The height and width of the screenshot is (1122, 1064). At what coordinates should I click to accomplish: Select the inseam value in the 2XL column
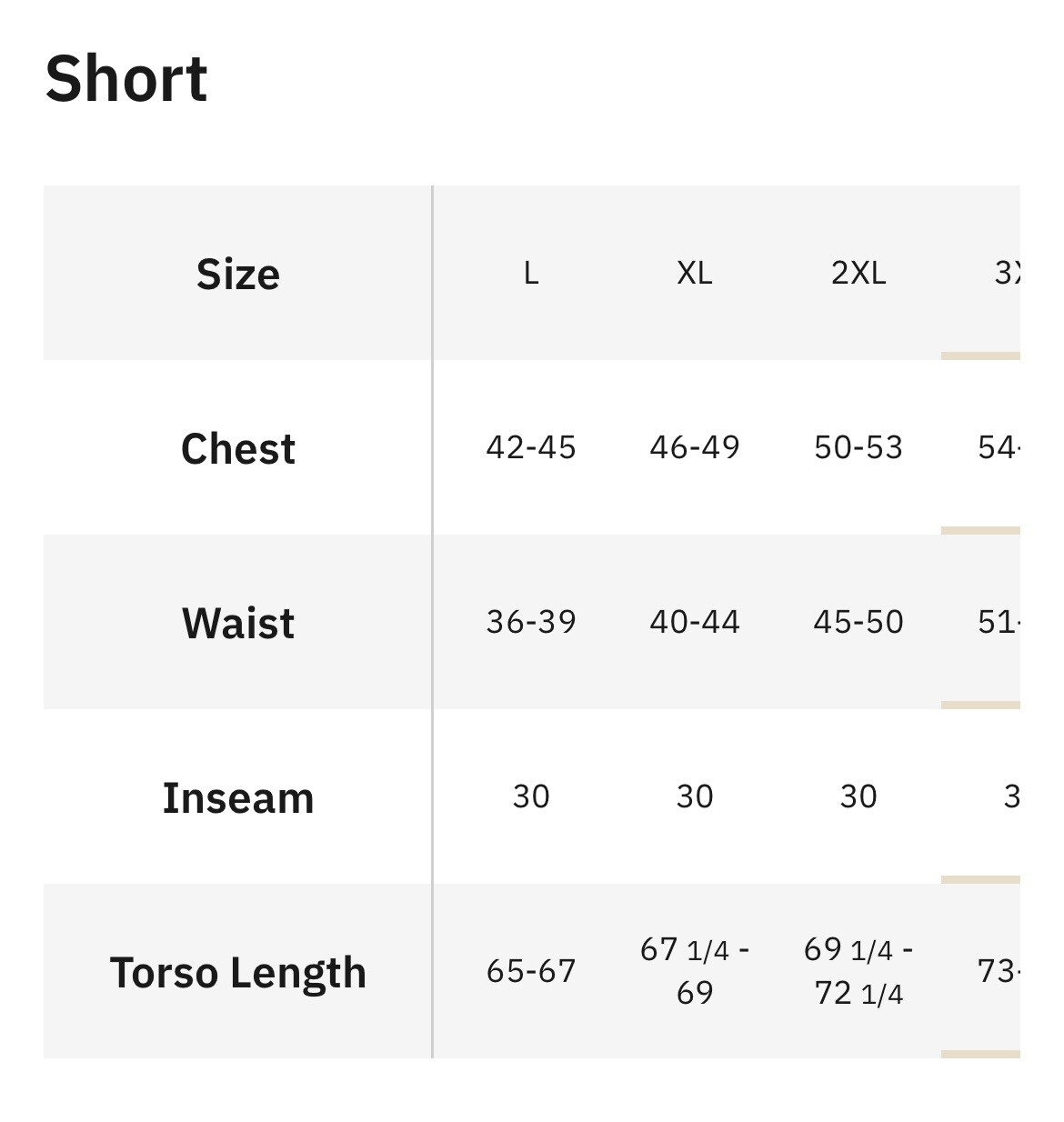click(858, 796)
